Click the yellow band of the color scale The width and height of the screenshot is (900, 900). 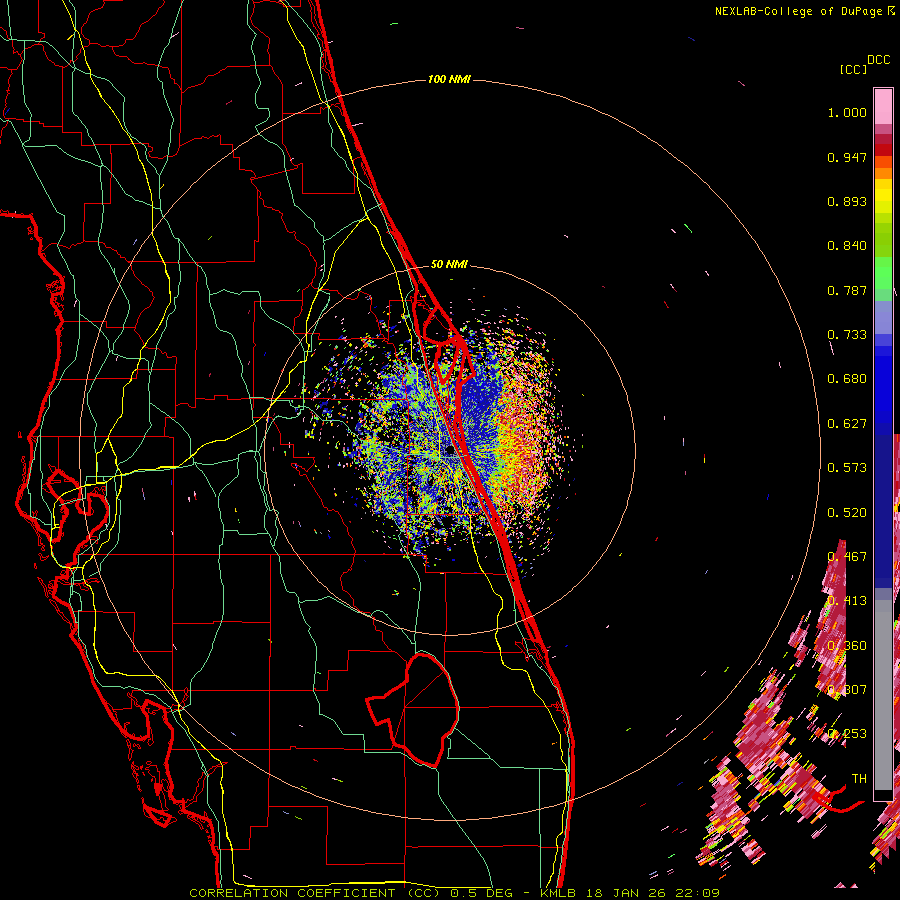click(883, 196)
